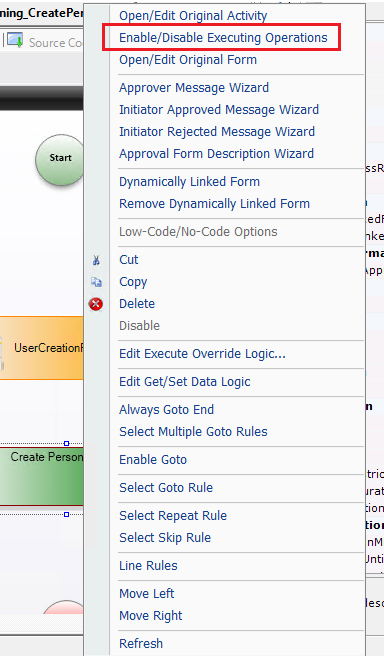This screenshot has width=384, height=656.
Task: Select the green Create Person activity
Action: [41, 477]
